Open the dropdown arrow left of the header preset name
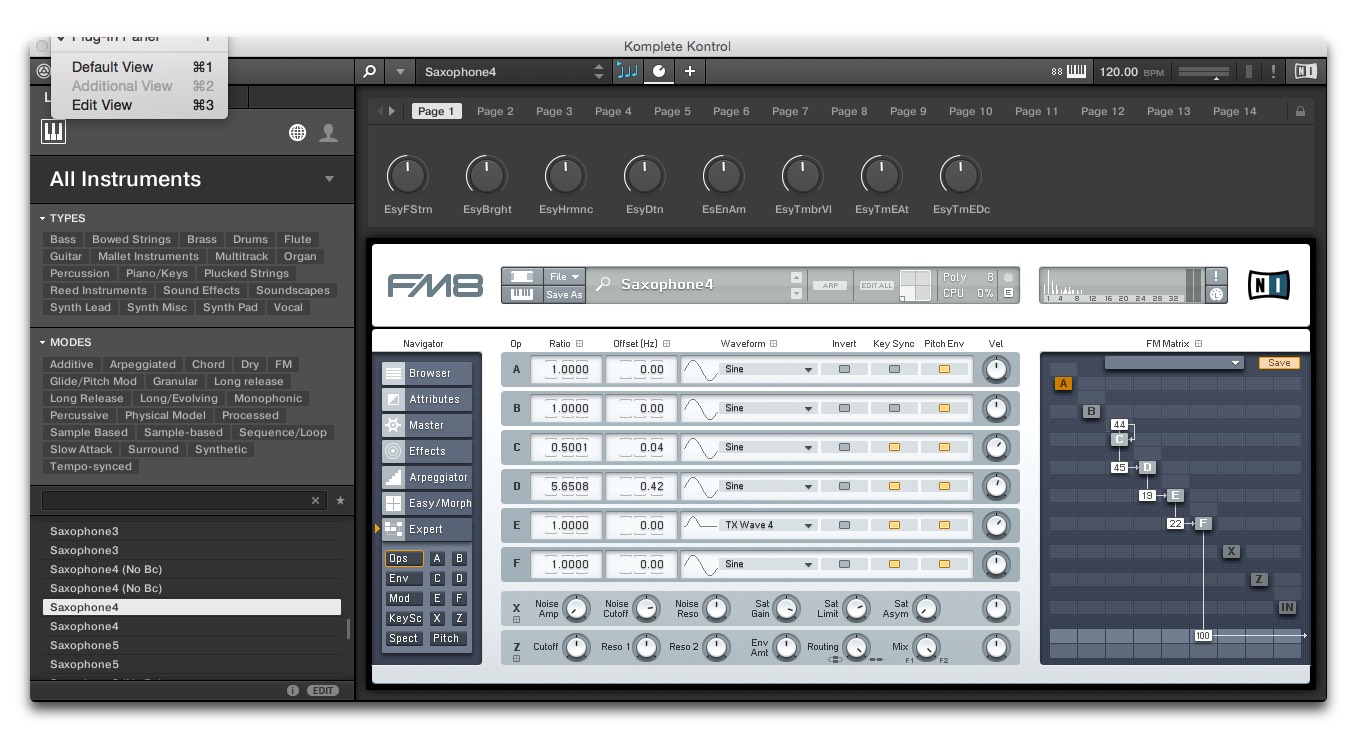This screenshot has height=738, width=1358. [400, 72]
